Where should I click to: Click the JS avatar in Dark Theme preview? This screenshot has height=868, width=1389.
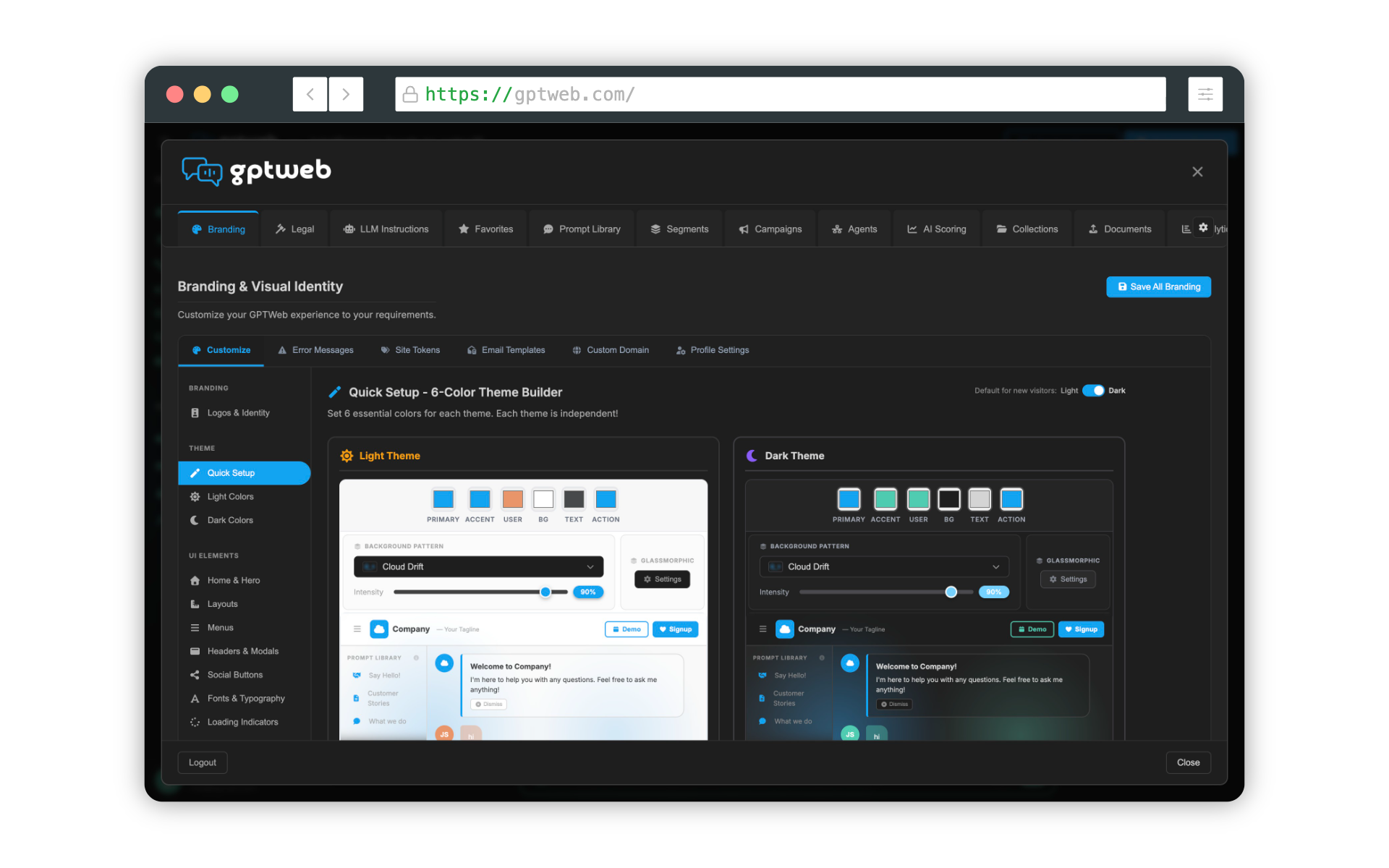pyautogui.click(x=850, y=733)
